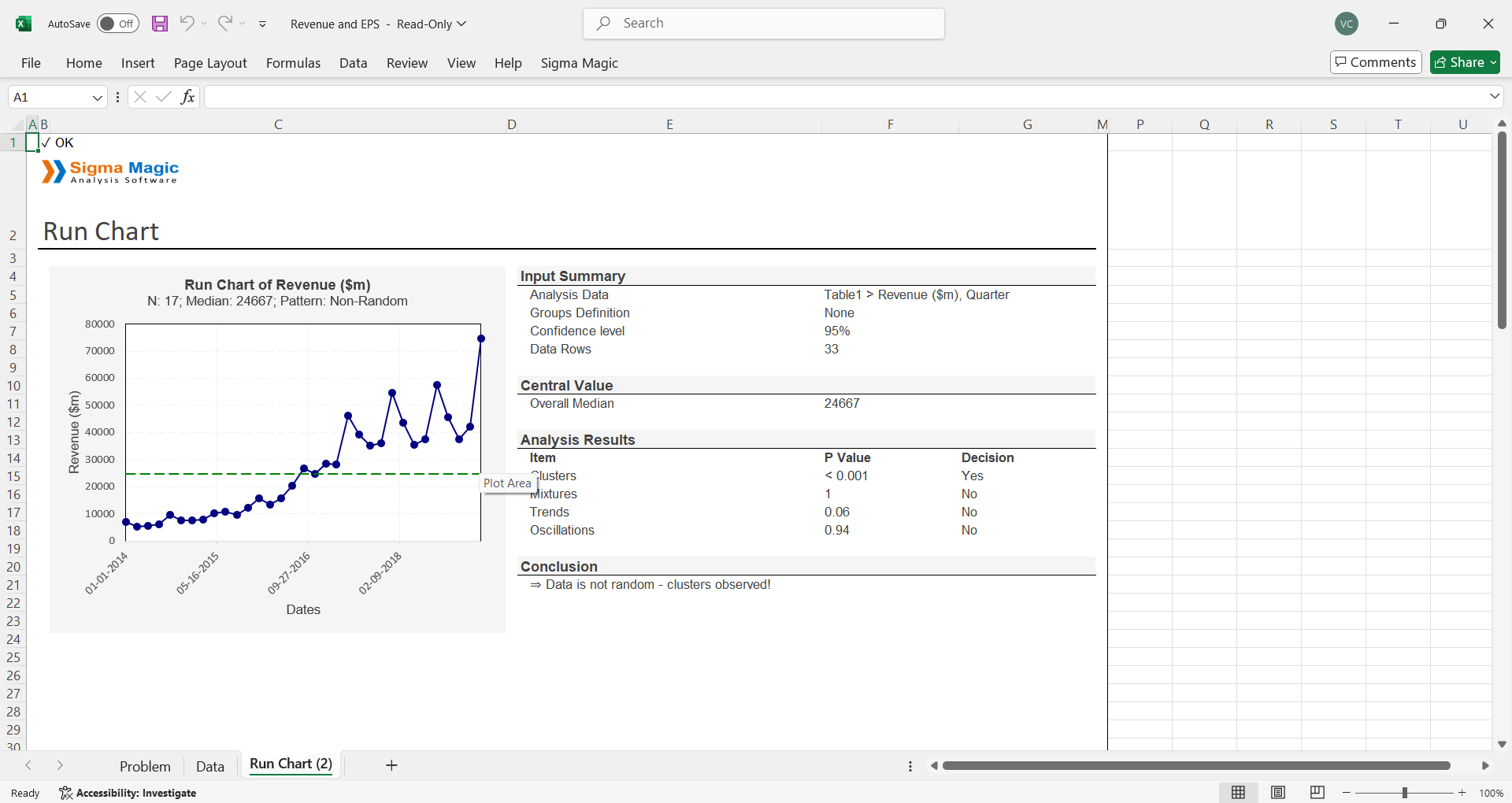1512x803 pixels.
Task: Expand the Read-Only file name dropdown
Action: pyautogui.click(x=461, y=24)
